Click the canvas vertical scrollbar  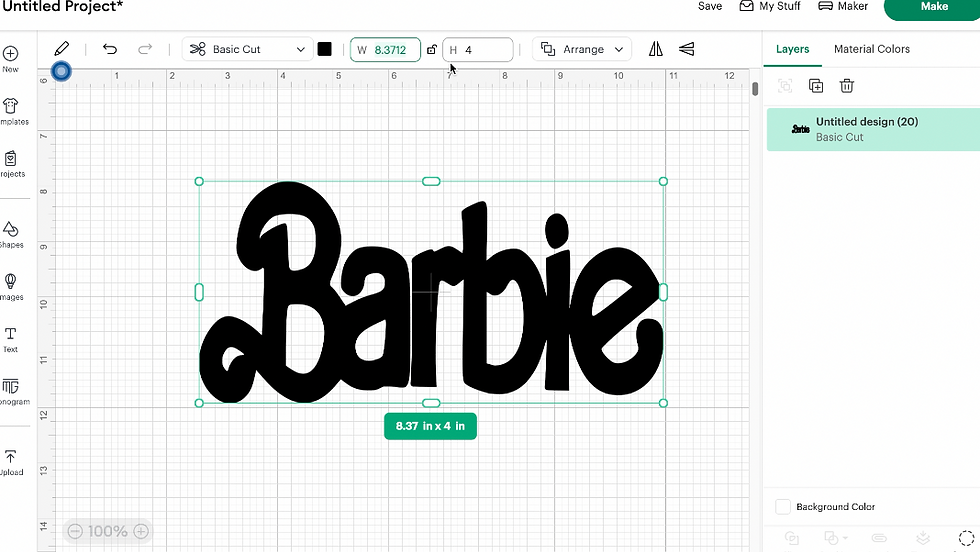pos(755,89)
